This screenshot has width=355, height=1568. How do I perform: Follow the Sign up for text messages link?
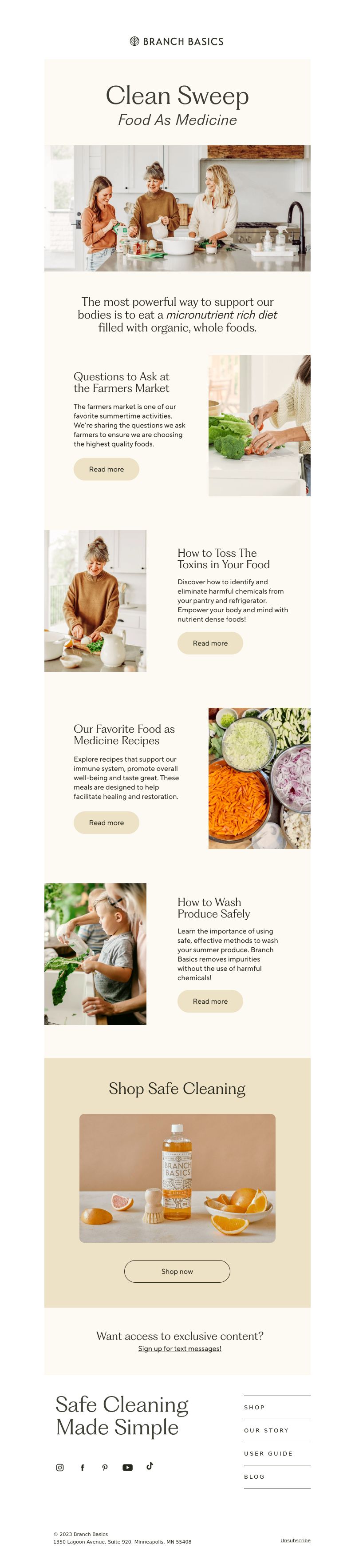pos(180,1349)
